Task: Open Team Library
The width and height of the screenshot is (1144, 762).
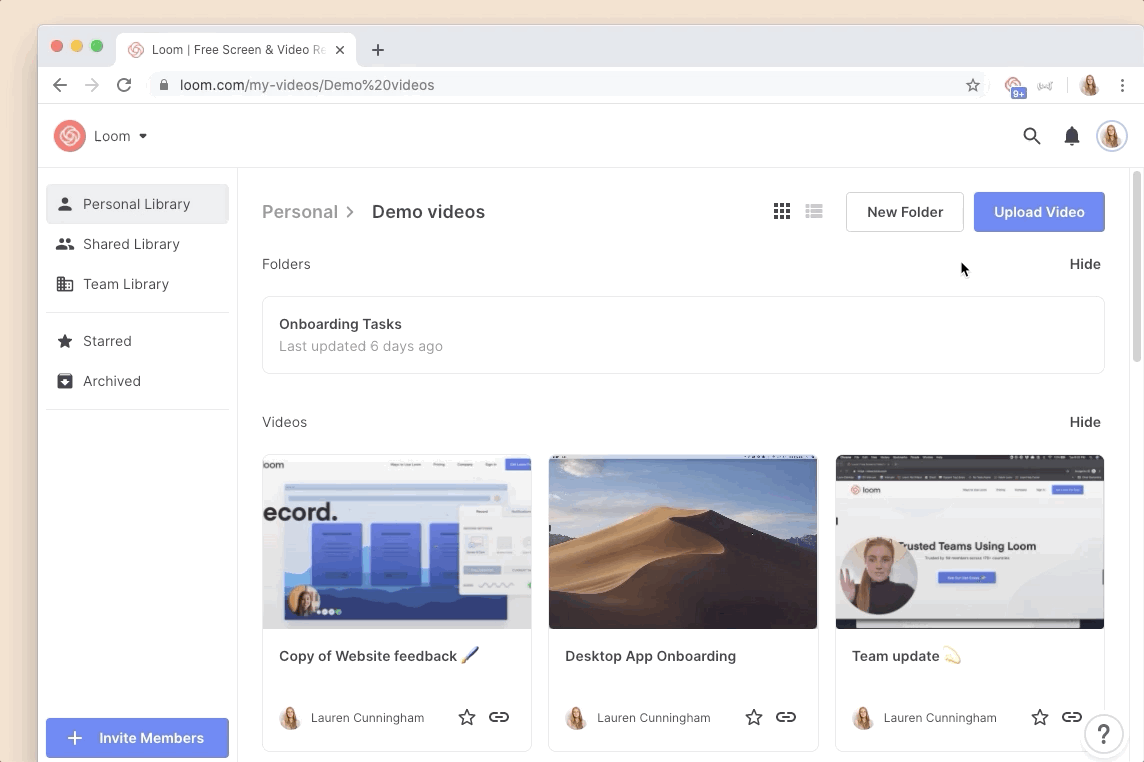Action: point(137,284)
